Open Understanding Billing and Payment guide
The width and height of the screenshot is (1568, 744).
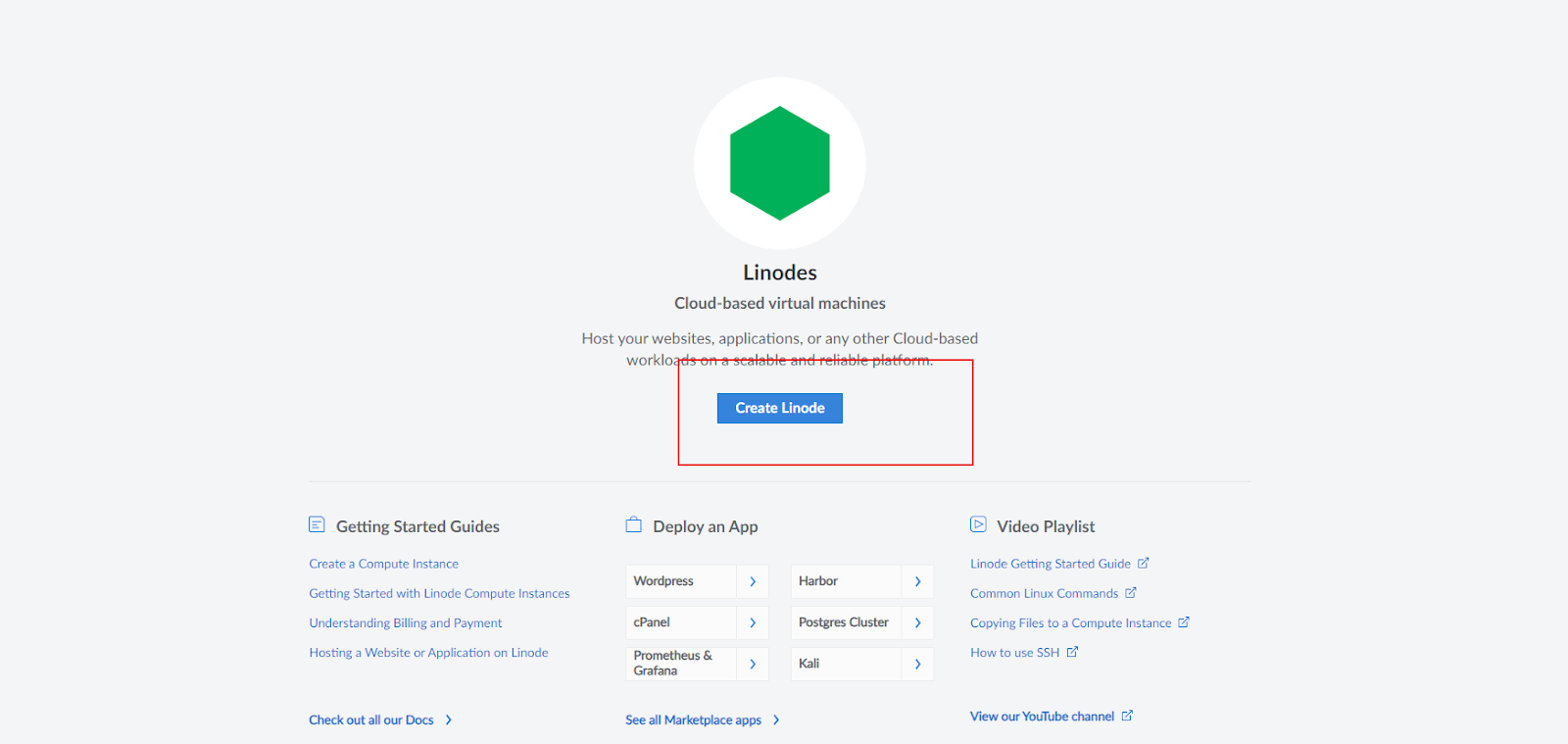click(405, 622)
